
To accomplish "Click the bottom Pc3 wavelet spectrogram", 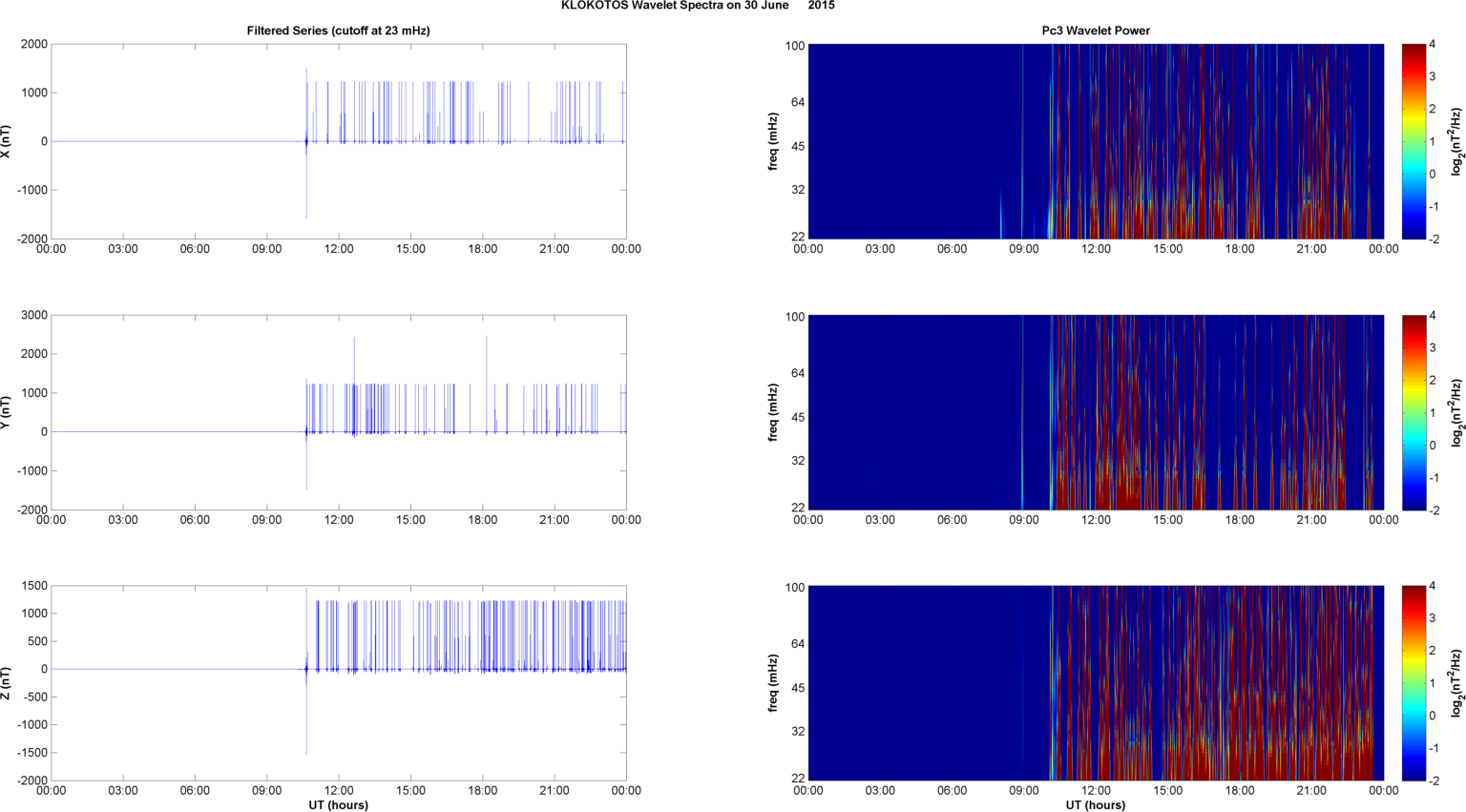I will tap(1096, 683).
